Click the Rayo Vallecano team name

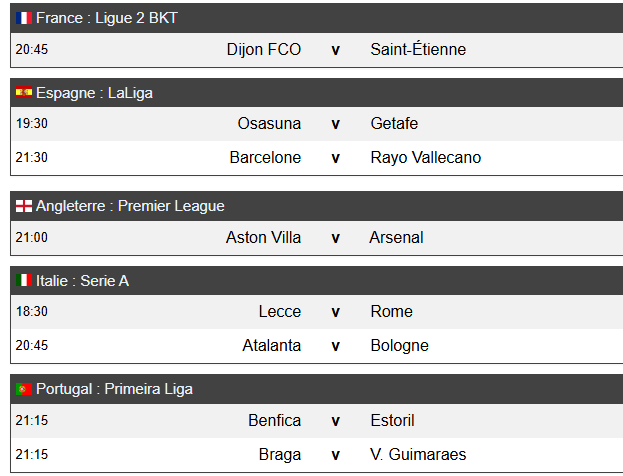426,157
